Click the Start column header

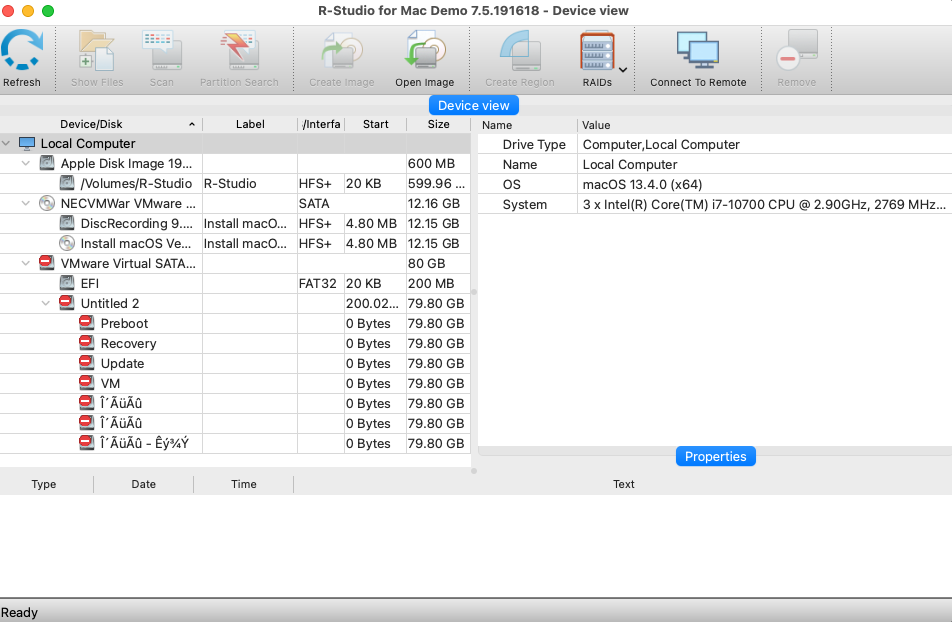(375, 124)
